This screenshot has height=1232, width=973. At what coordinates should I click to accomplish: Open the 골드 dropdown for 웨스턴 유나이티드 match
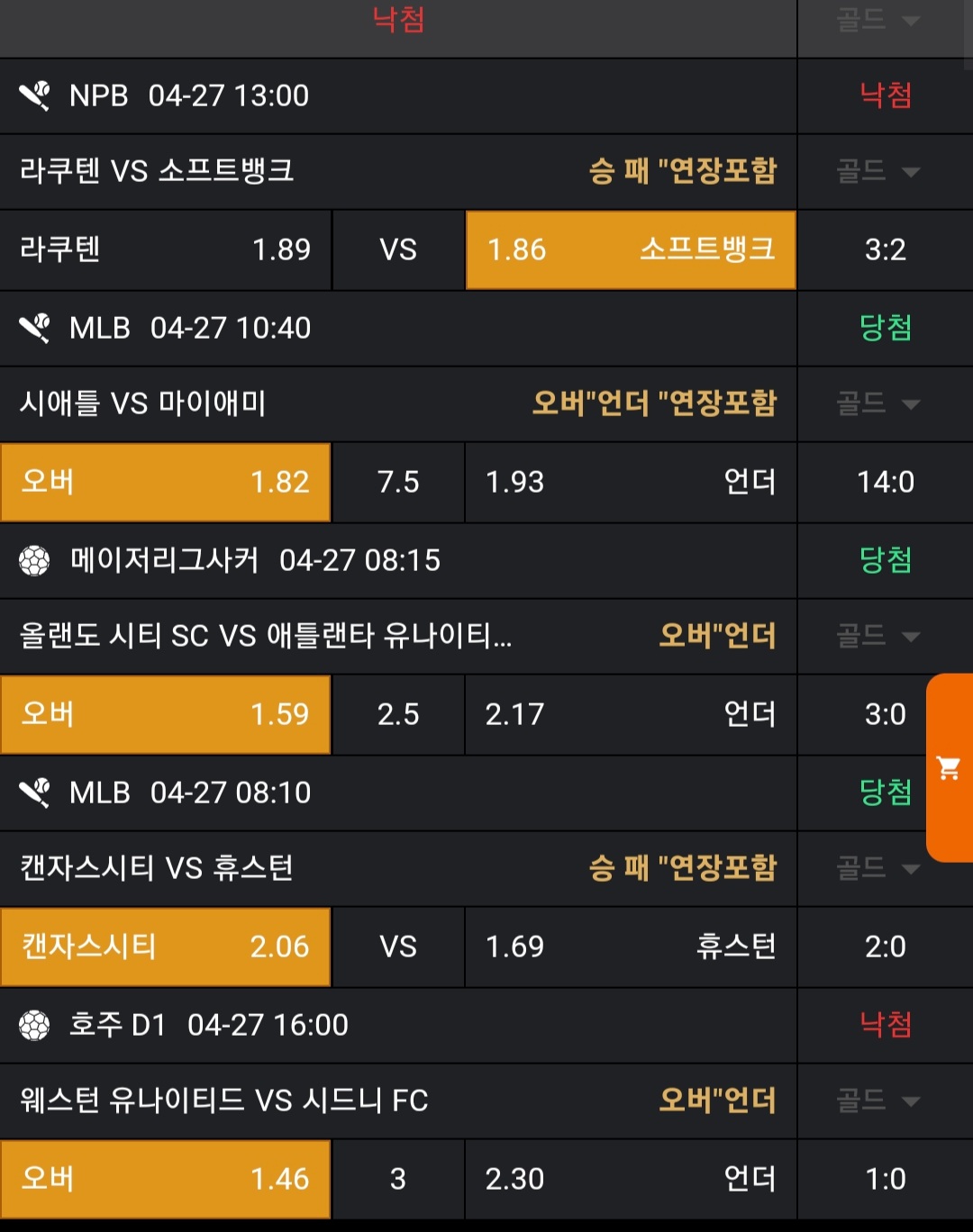[878, 1101]
